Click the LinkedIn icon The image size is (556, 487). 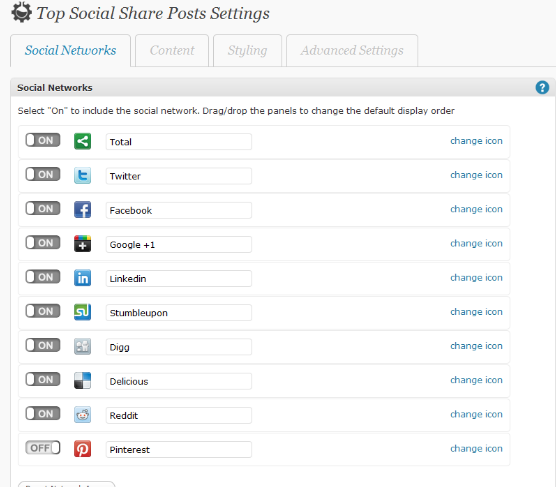point(82,278)
